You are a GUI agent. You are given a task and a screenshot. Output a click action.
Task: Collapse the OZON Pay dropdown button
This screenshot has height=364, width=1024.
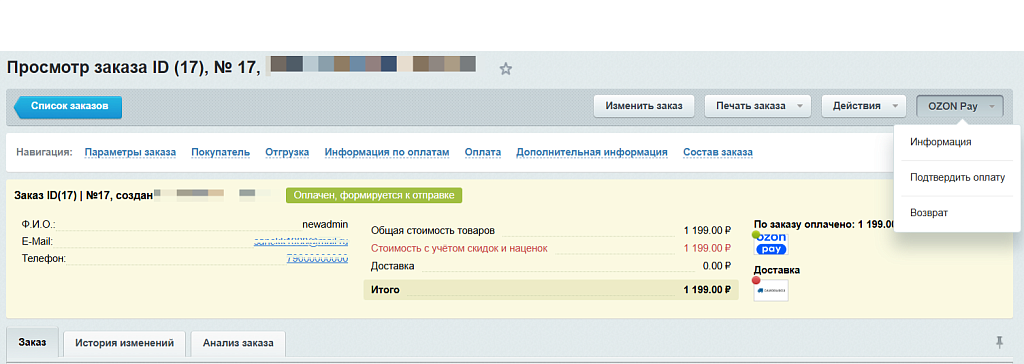coord(959,106)
